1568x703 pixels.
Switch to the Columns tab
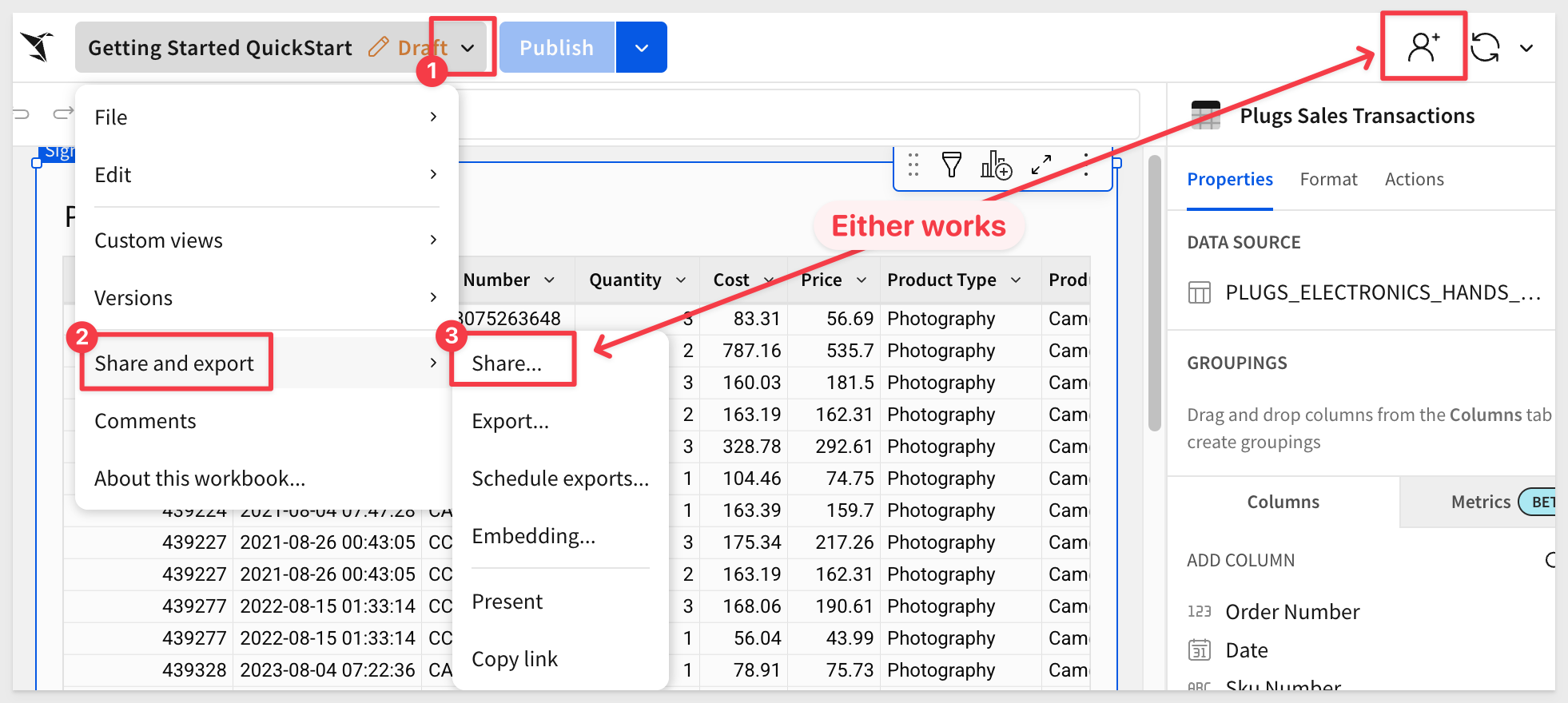coord(1283,502)
